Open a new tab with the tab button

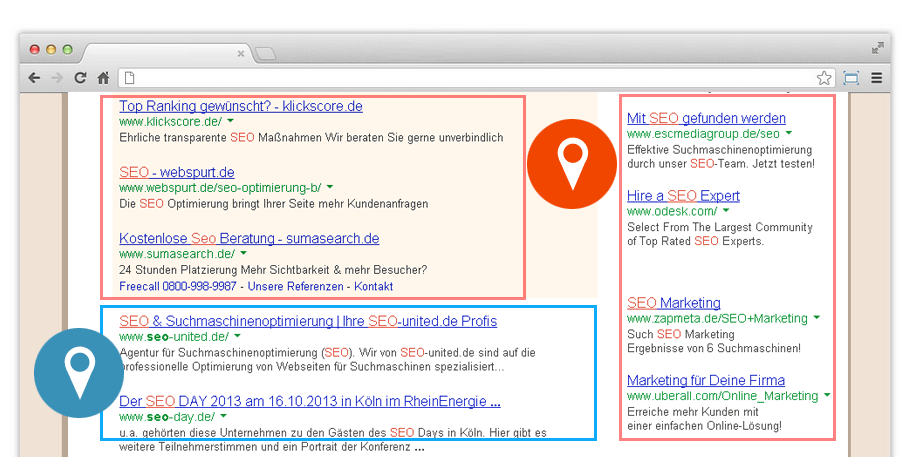click(265, 54)
